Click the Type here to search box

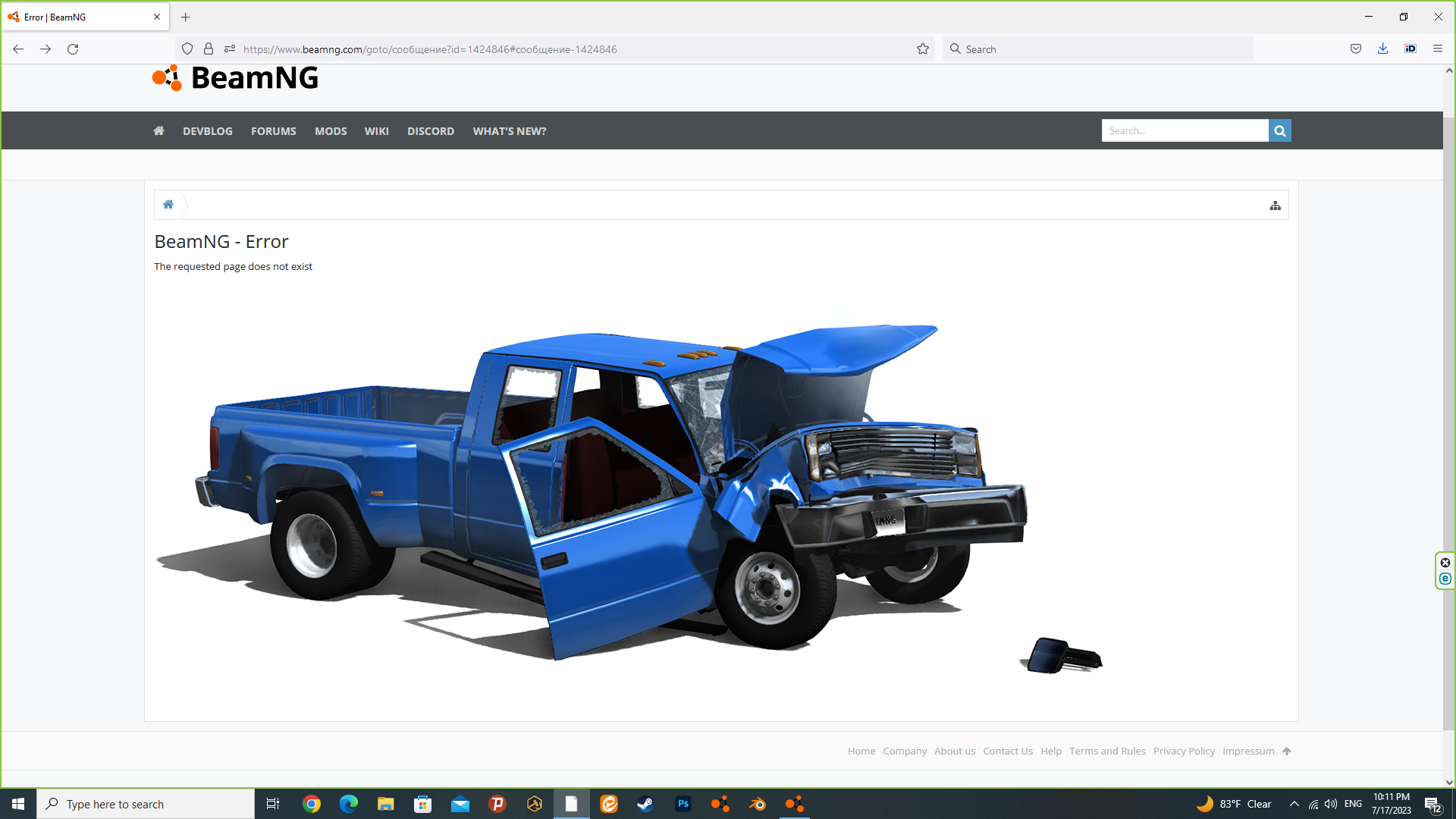point(146,804)
